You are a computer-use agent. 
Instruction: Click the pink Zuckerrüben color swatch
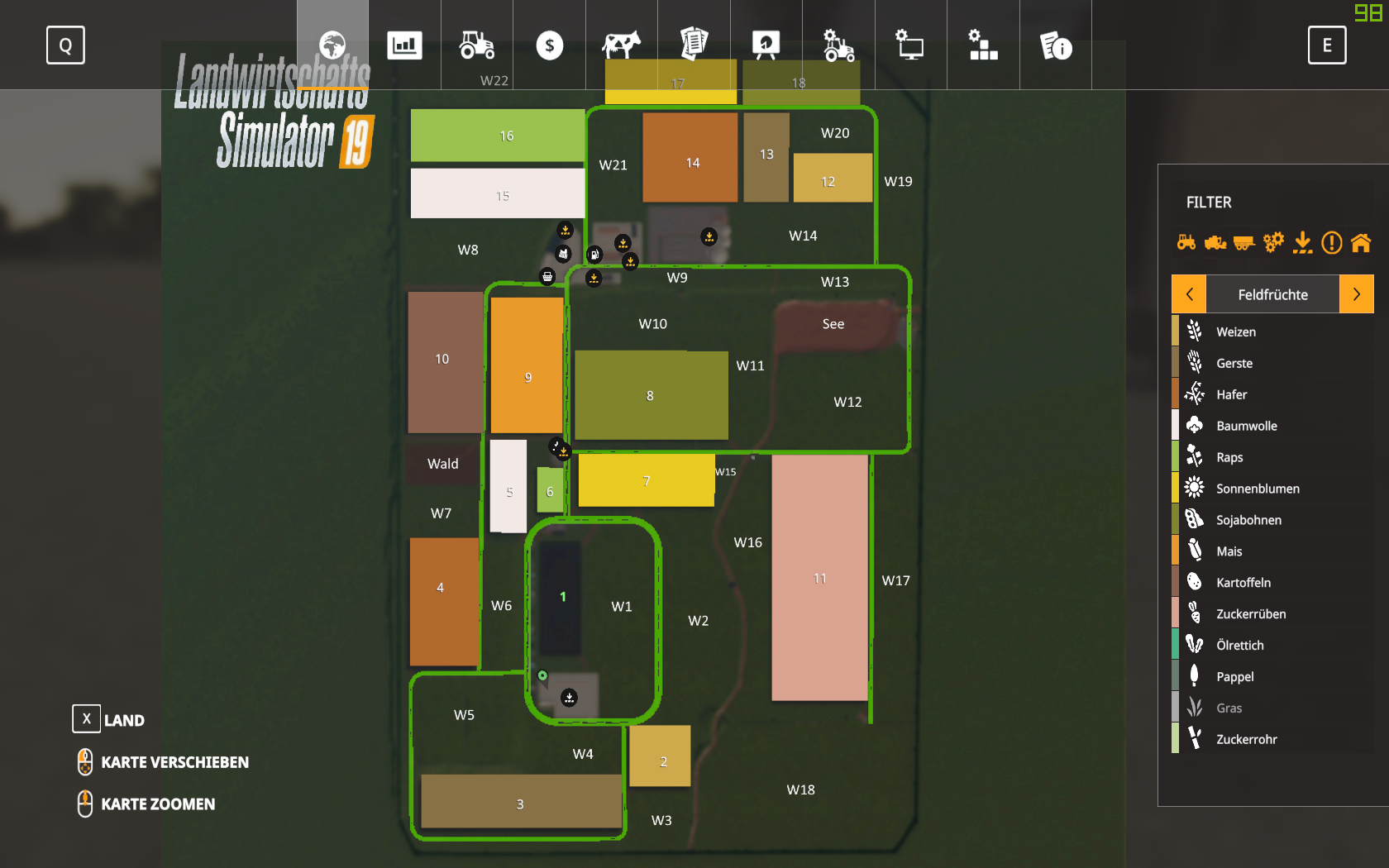click(1176, 613)
